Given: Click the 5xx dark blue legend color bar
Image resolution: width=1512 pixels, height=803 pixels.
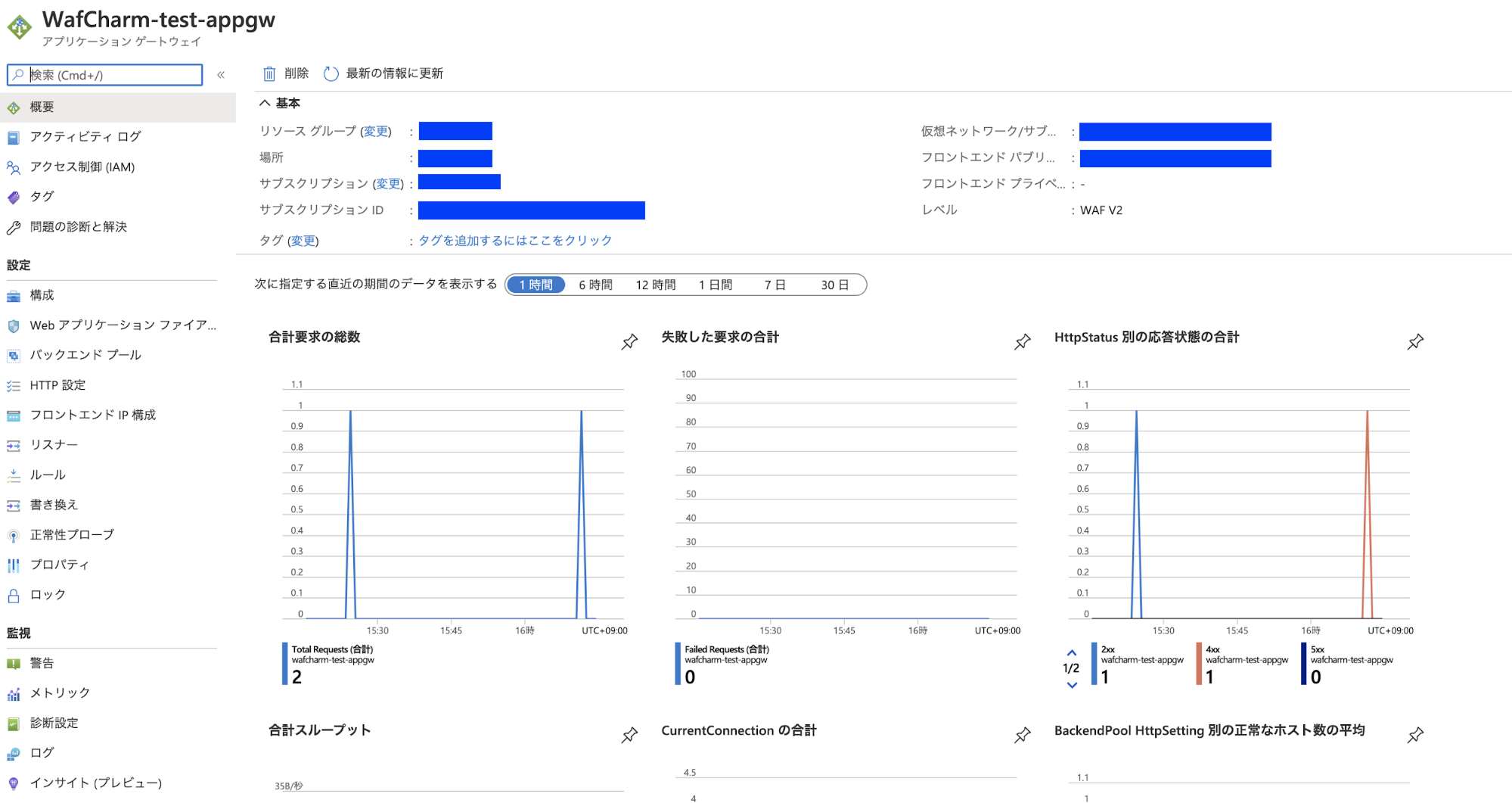Looking at the screenshot, I should [x=1304, y=664].
